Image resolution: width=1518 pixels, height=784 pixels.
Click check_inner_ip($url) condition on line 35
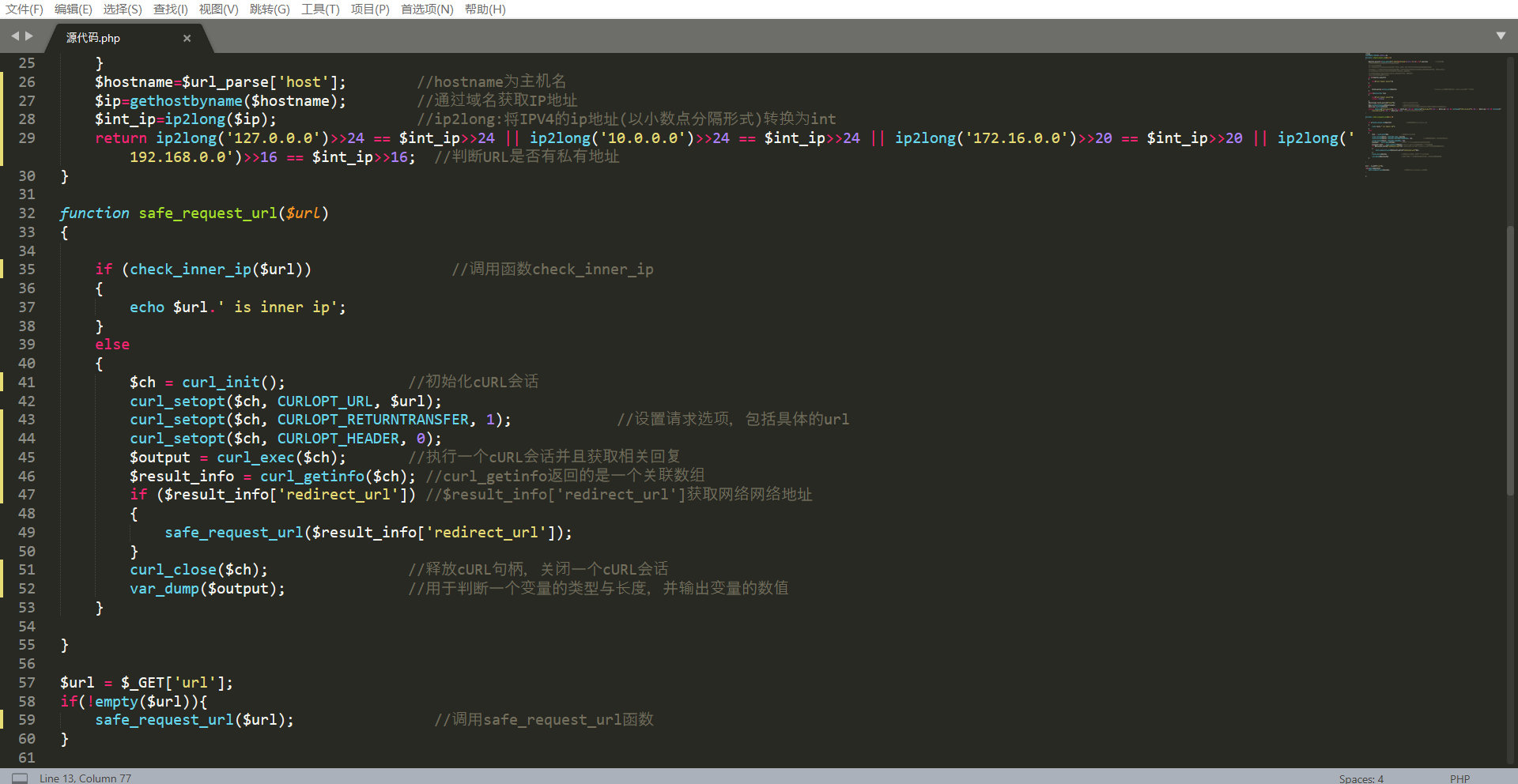pos(216,269)
